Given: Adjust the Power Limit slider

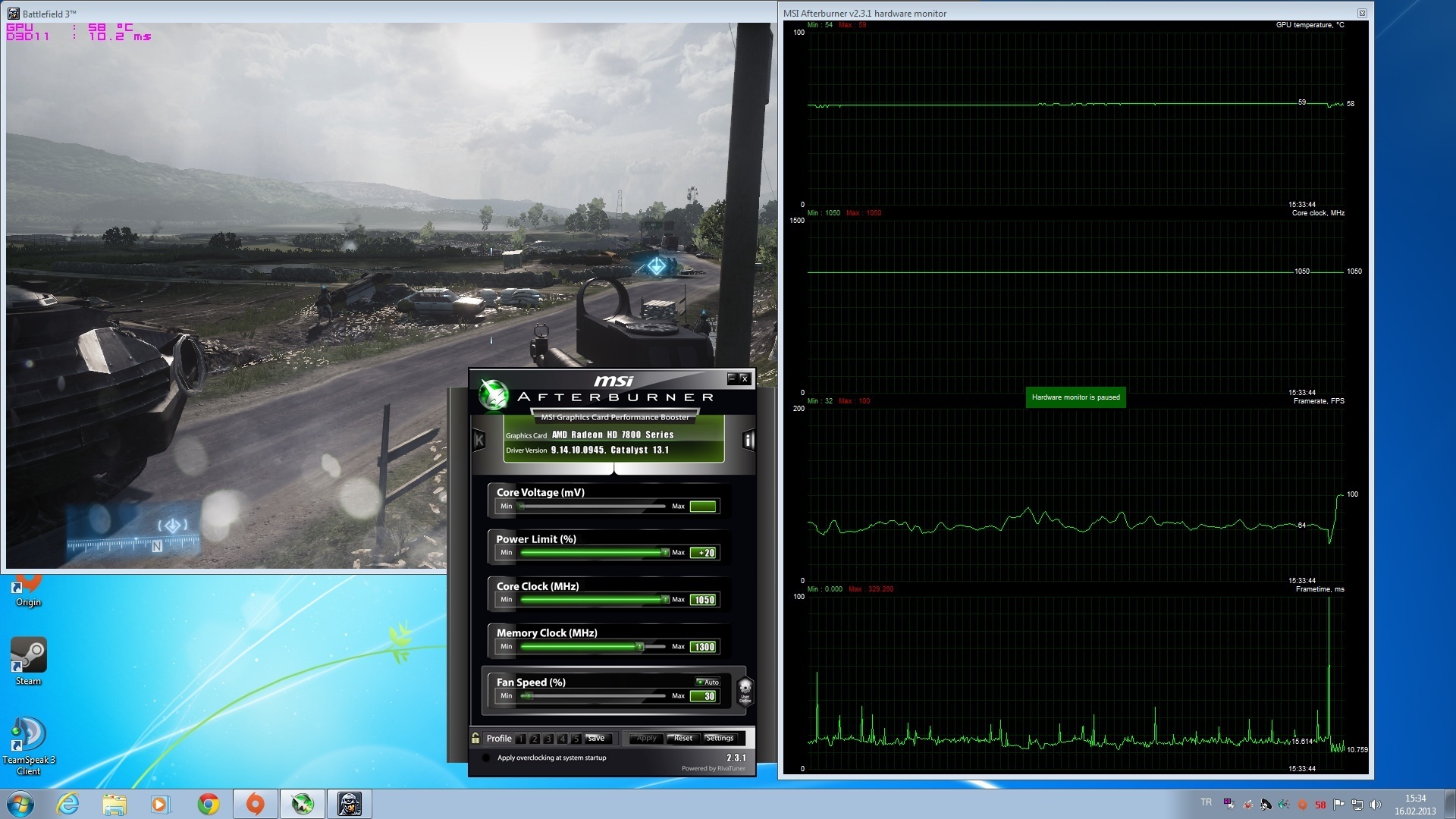Looking at the screenshot, I should pos(592,553).
